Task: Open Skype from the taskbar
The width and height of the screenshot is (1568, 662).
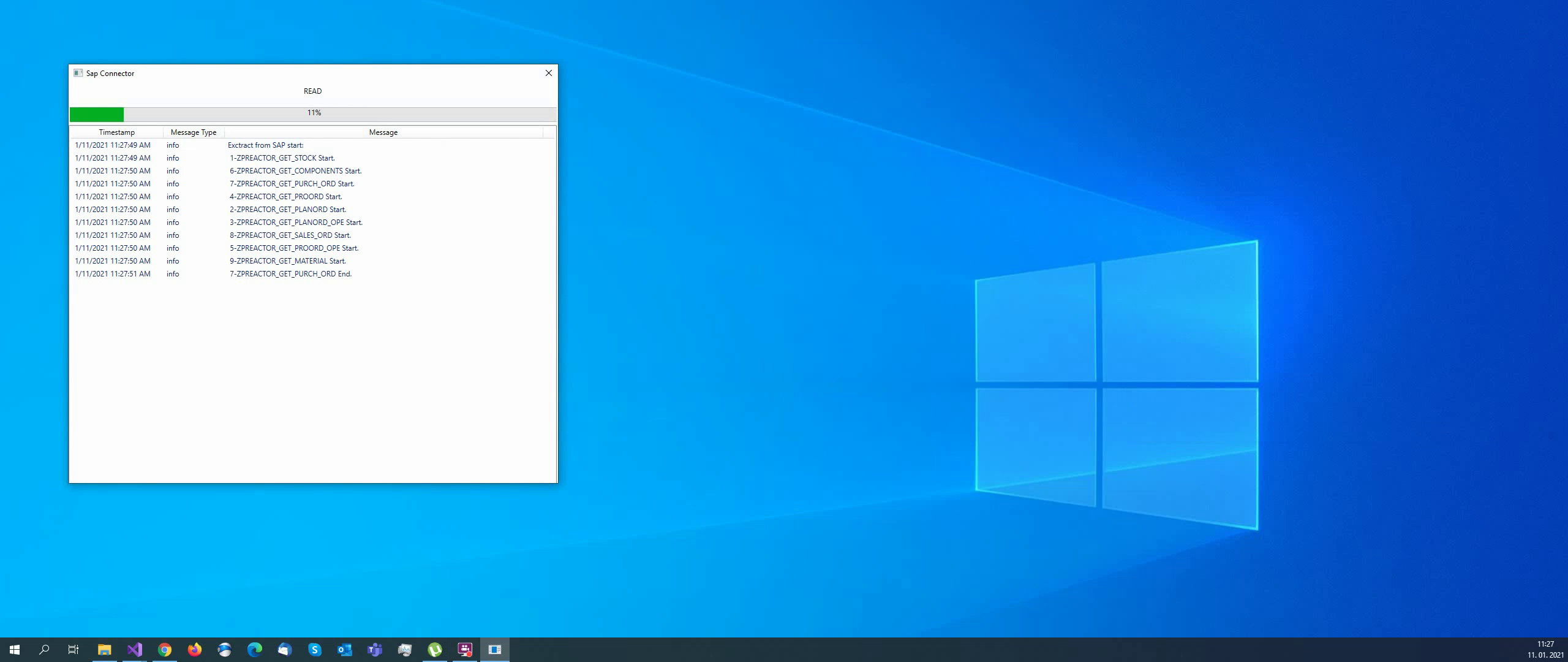Action: [x=315, y=649]
